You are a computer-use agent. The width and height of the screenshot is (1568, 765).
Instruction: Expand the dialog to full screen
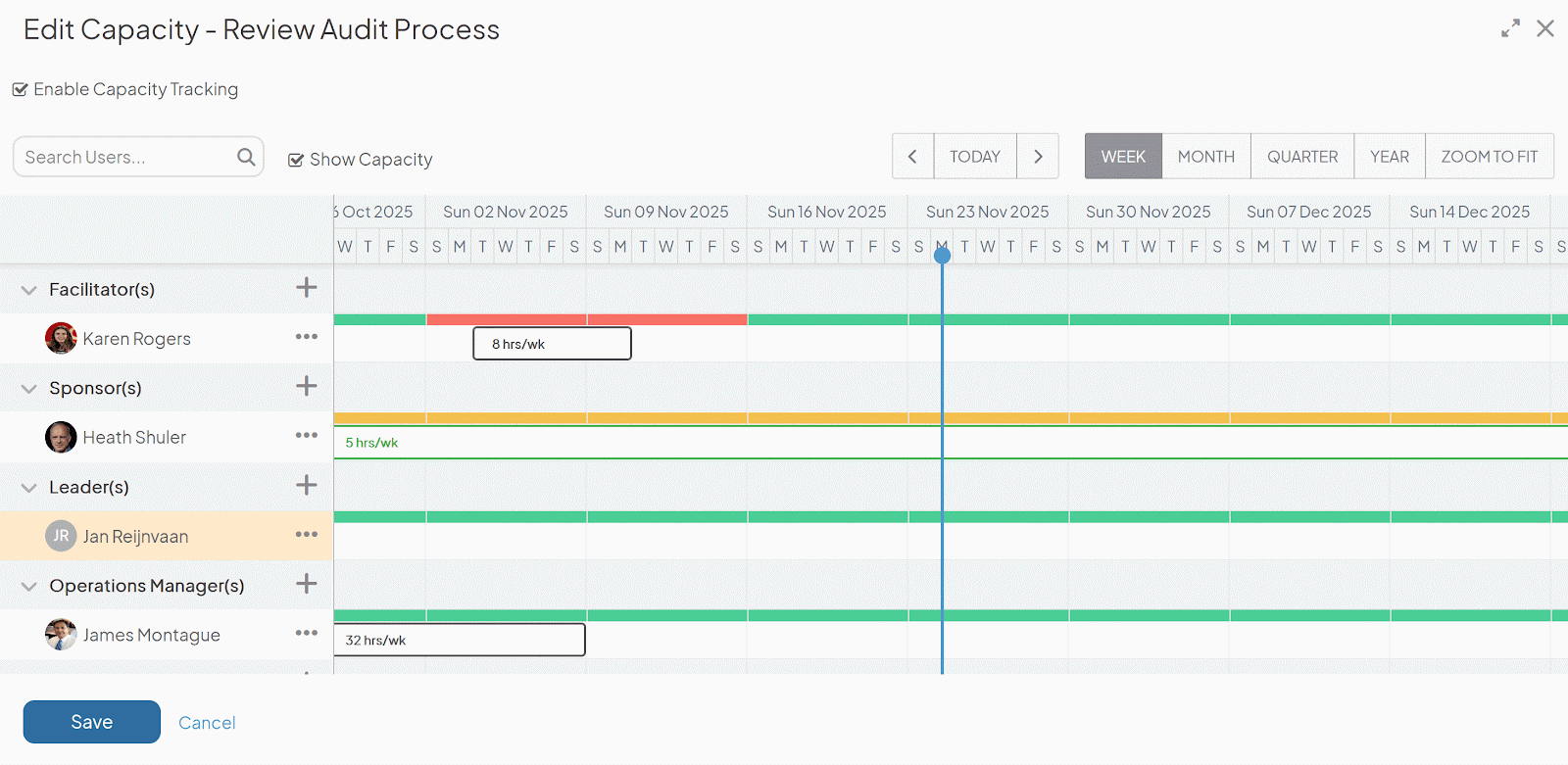tap(1510, 28)
